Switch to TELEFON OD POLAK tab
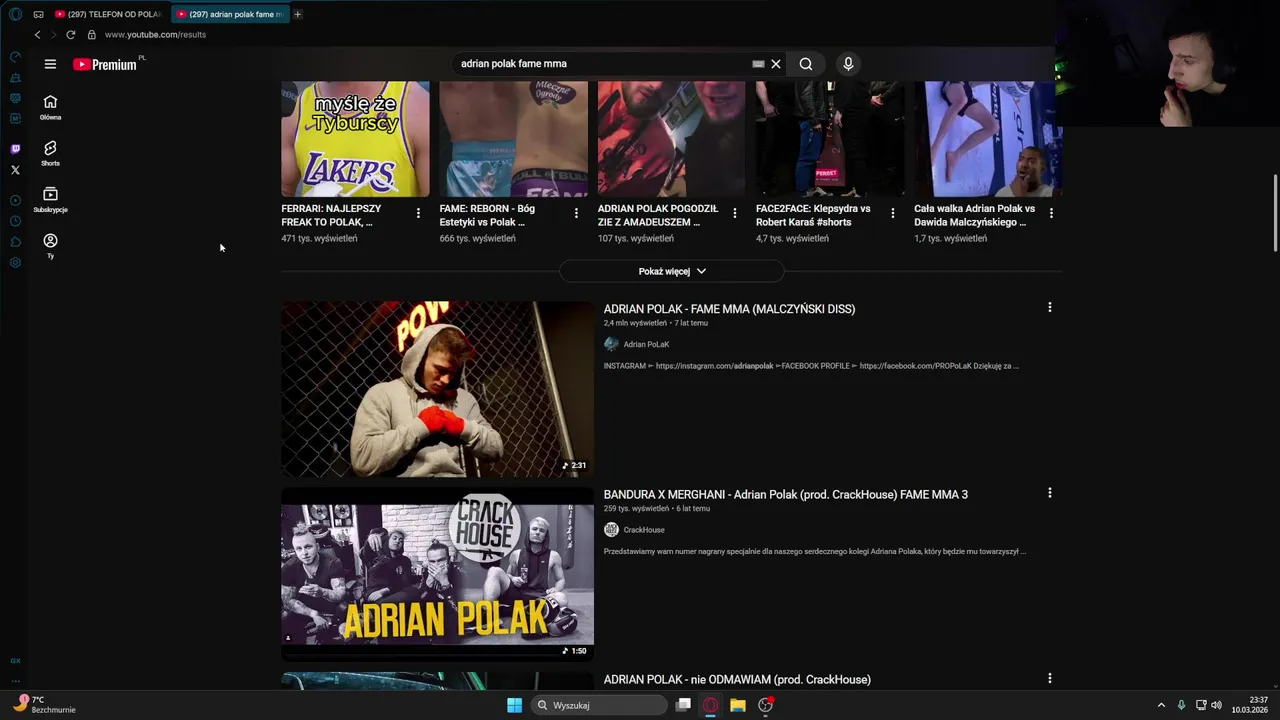Viewport: 1280px width, 720px height. click(x=109, y=14)
